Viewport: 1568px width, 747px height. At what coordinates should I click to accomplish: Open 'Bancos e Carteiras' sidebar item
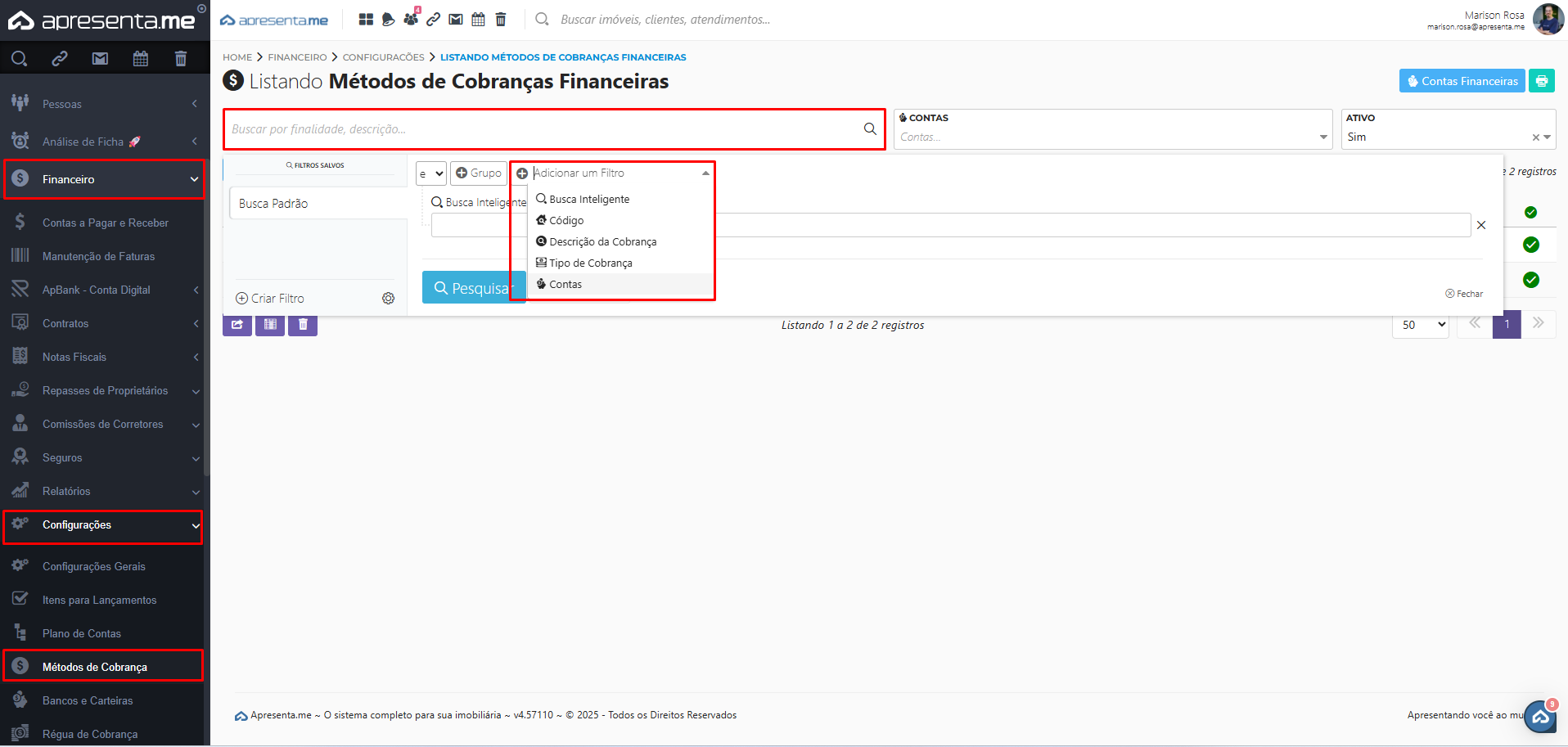tap(88, 700)
